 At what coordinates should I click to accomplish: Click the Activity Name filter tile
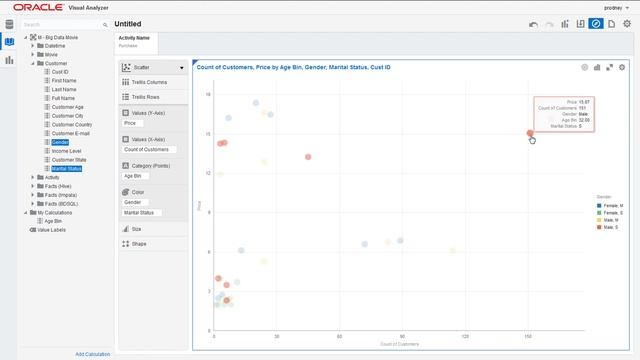click(x=136, y=43)
